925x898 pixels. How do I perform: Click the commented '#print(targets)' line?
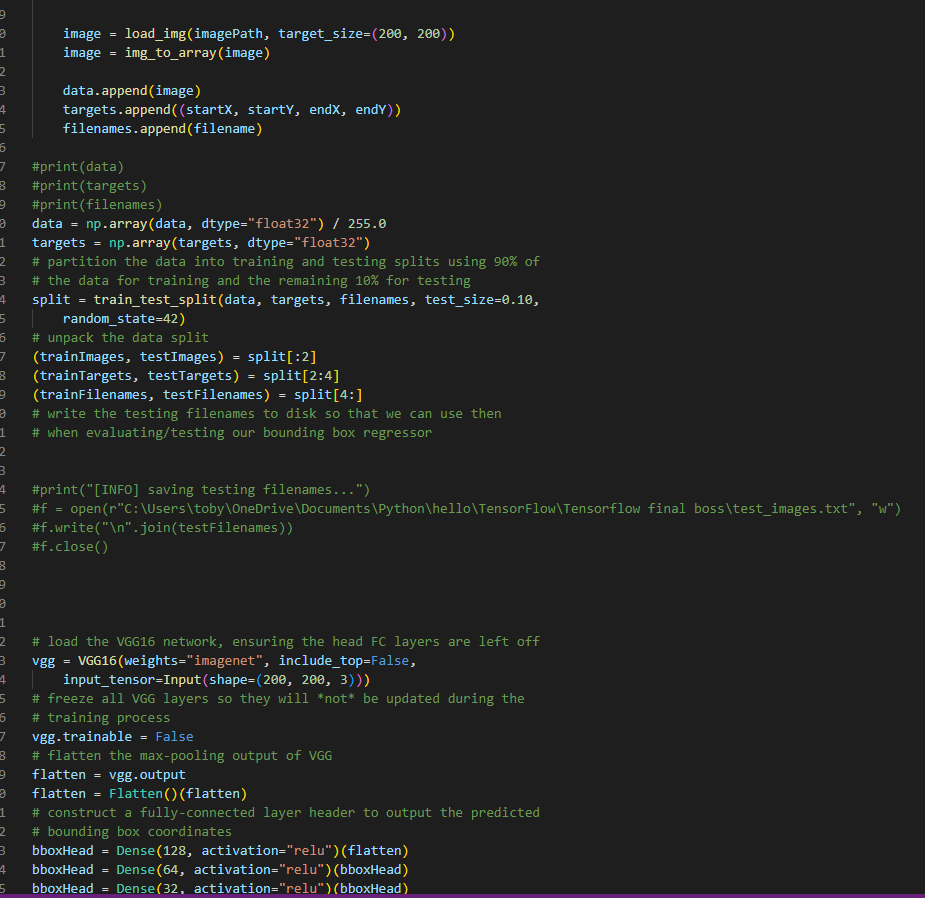(x=89, y=186)
